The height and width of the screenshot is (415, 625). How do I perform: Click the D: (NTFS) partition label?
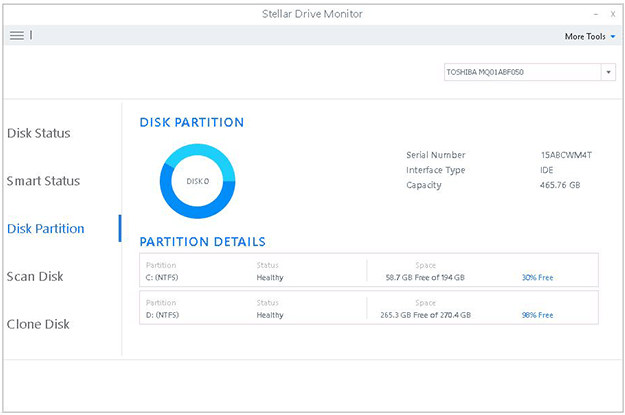[162, 315]
